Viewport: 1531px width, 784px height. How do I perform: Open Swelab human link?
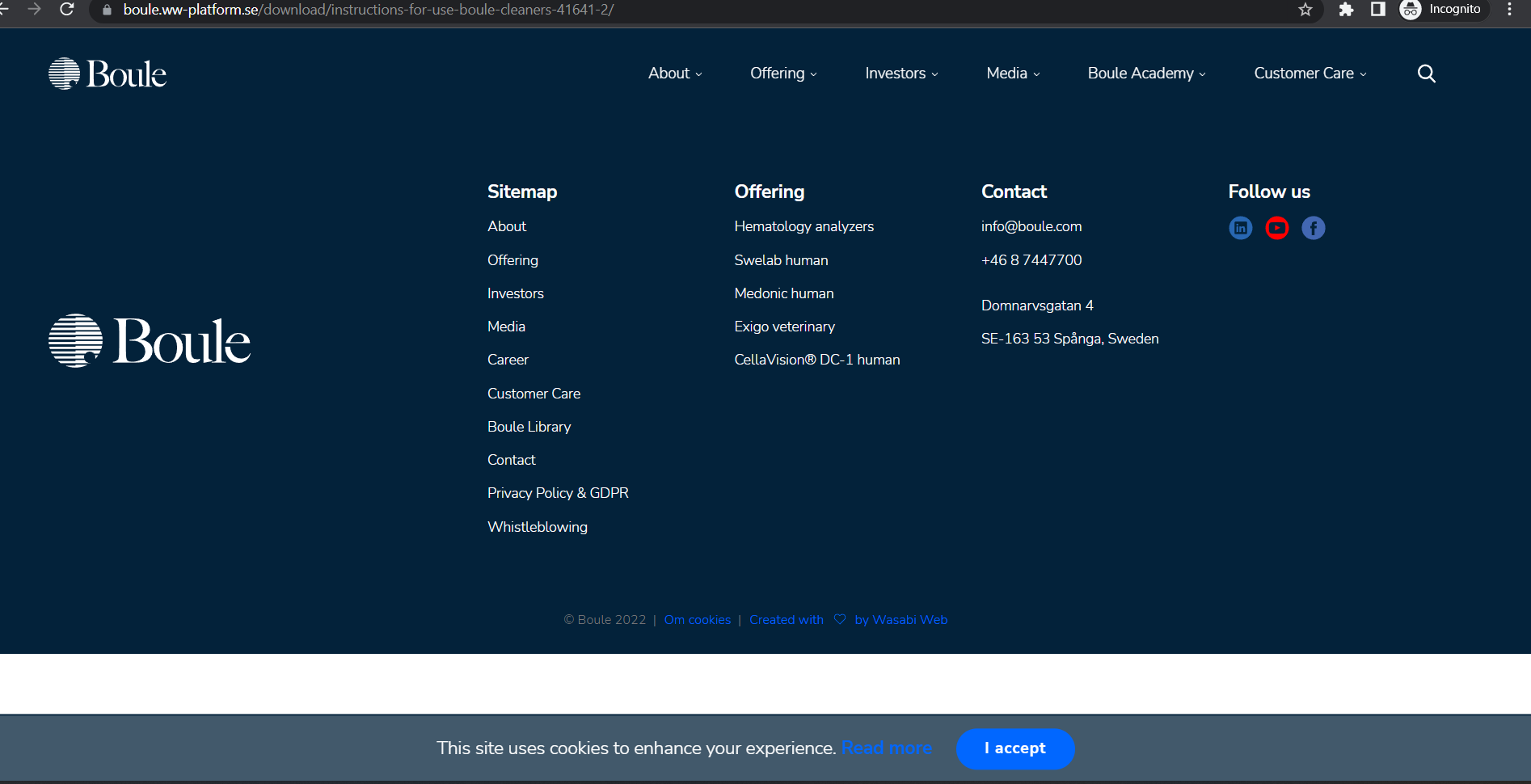click(x=781, y=260)
